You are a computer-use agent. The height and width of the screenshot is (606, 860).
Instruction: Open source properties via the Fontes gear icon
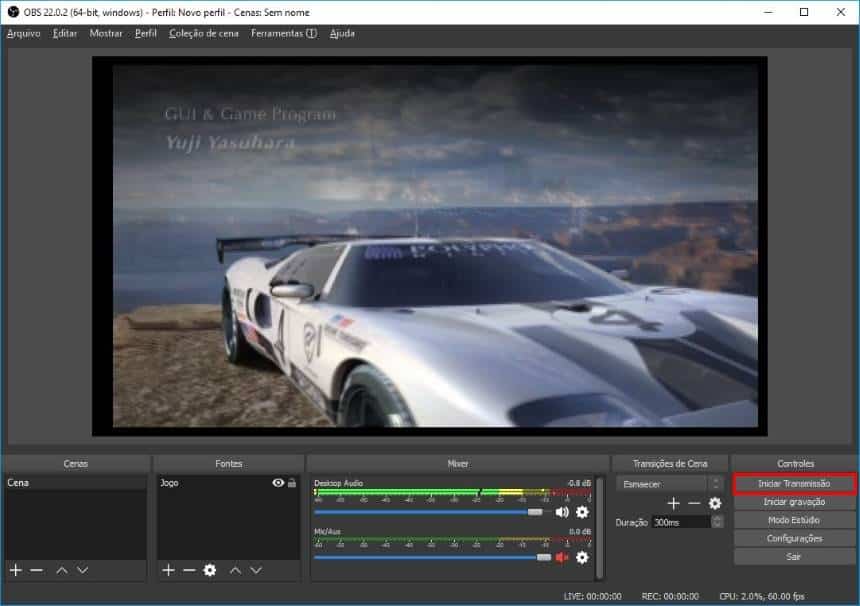pos(210,570)
